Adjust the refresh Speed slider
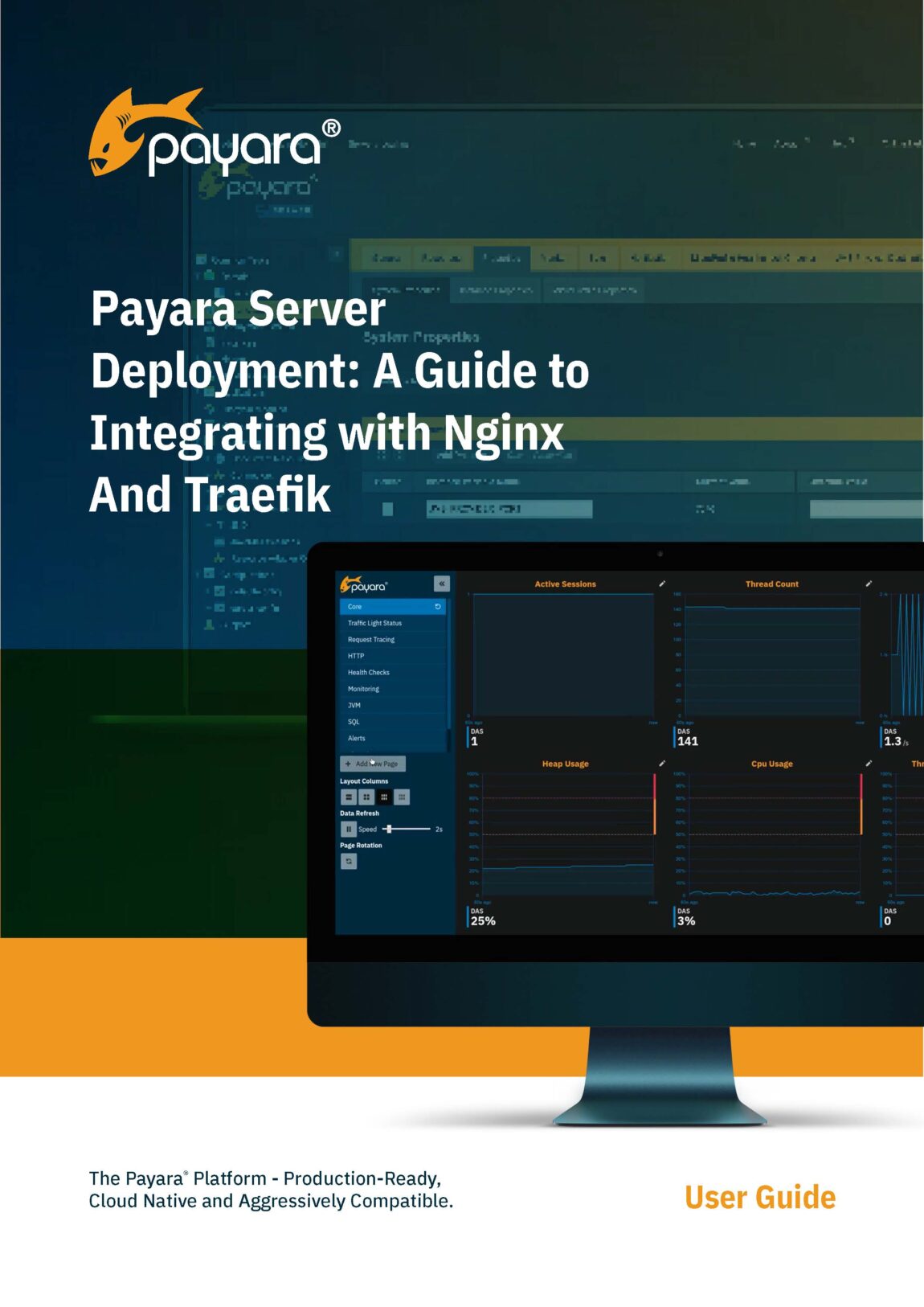 [408, 829]
